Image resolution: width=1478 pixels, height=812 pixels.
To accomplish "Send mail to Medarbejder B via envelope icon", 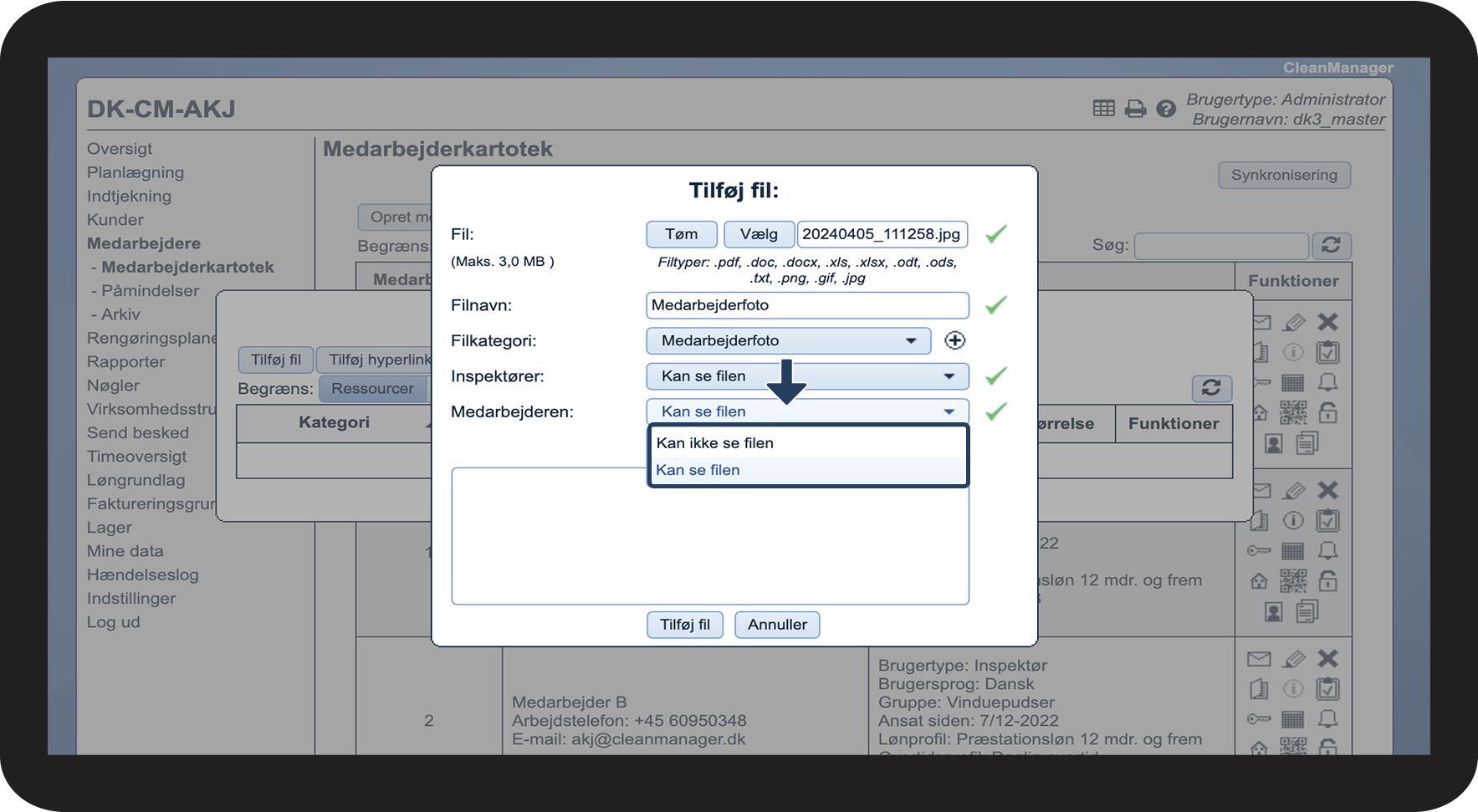I will tap(1259, 659).
